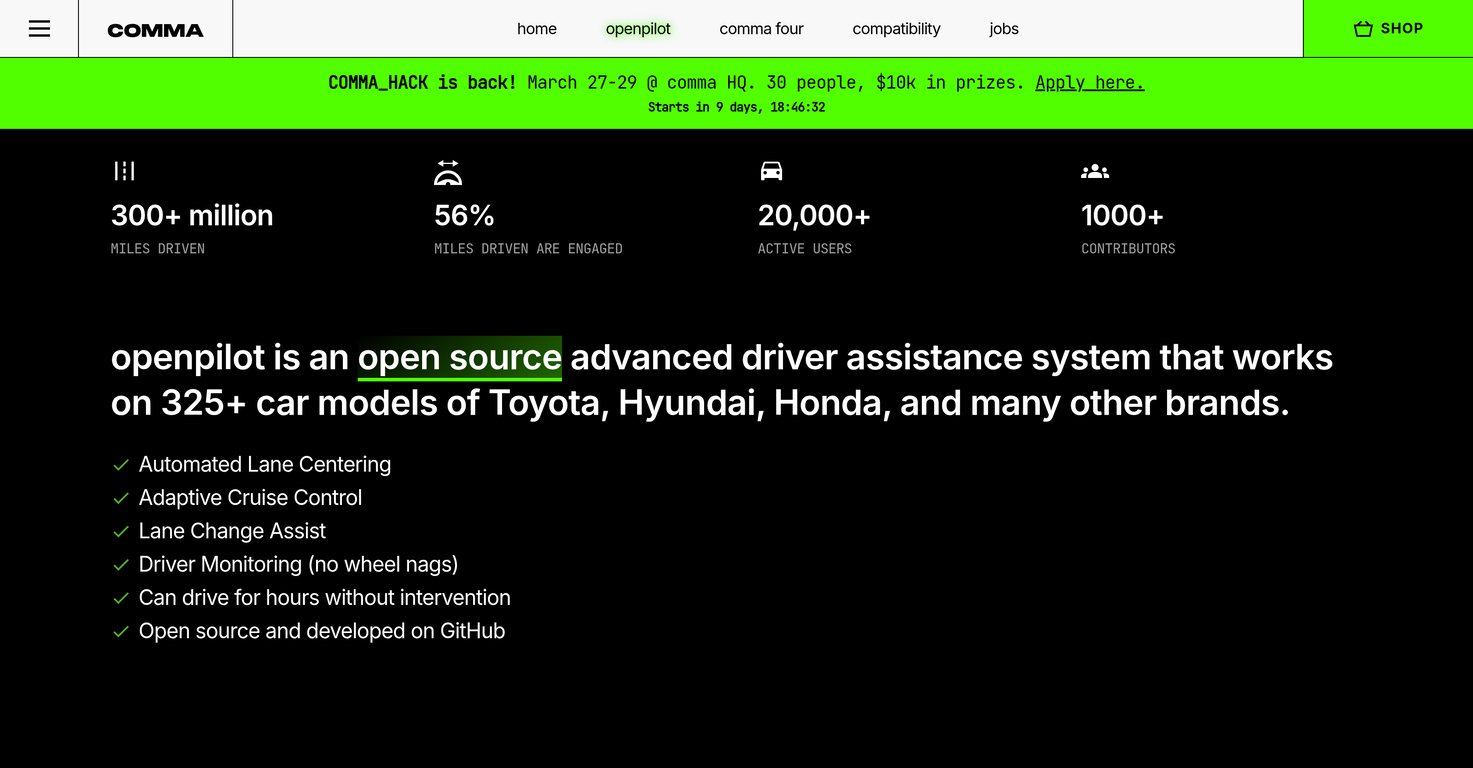Click the checkmark next to Adaptive Cruise Control

click(x=121, y=497)
